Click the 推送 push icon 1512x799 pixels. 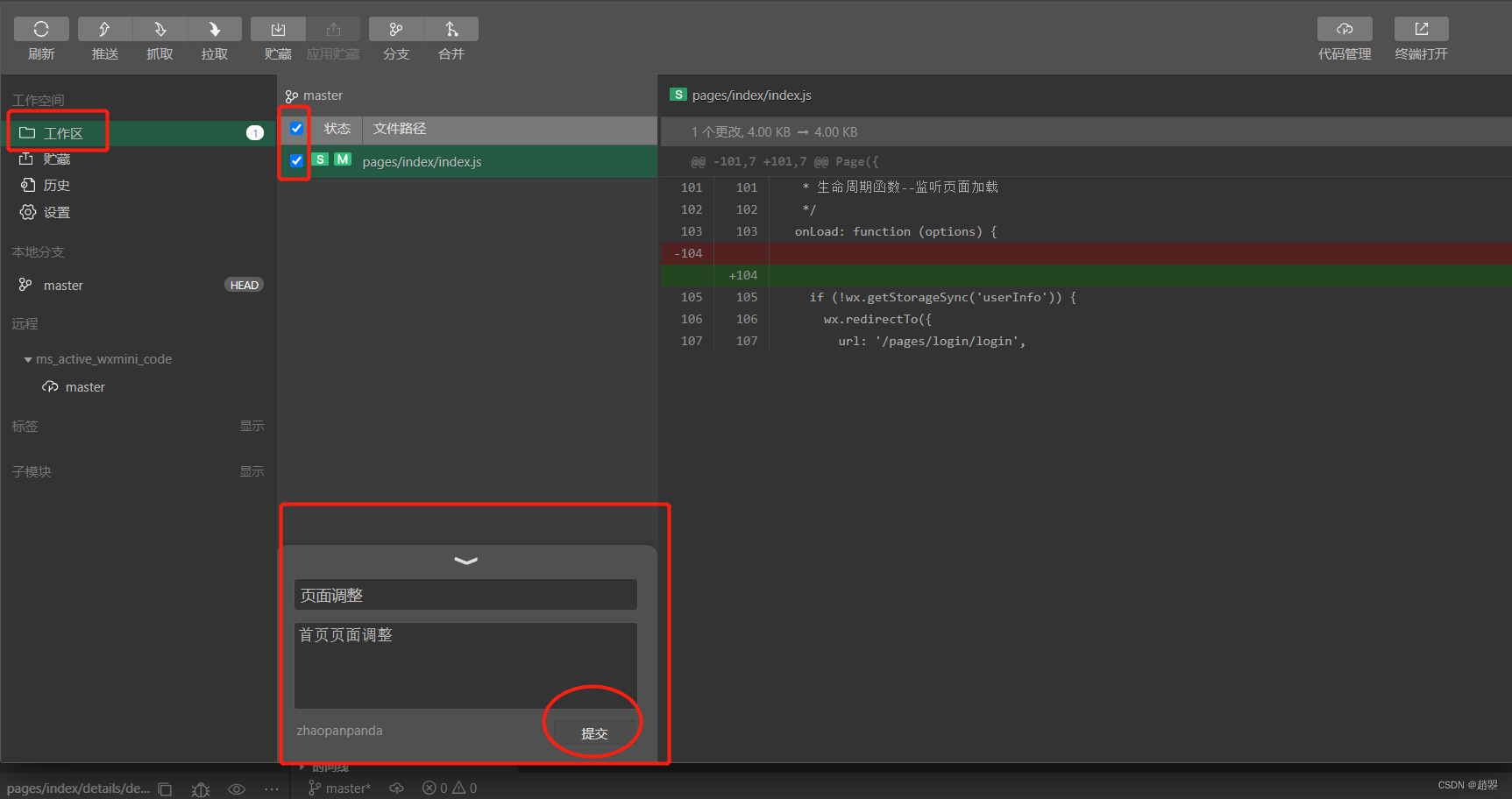(104, 29)
